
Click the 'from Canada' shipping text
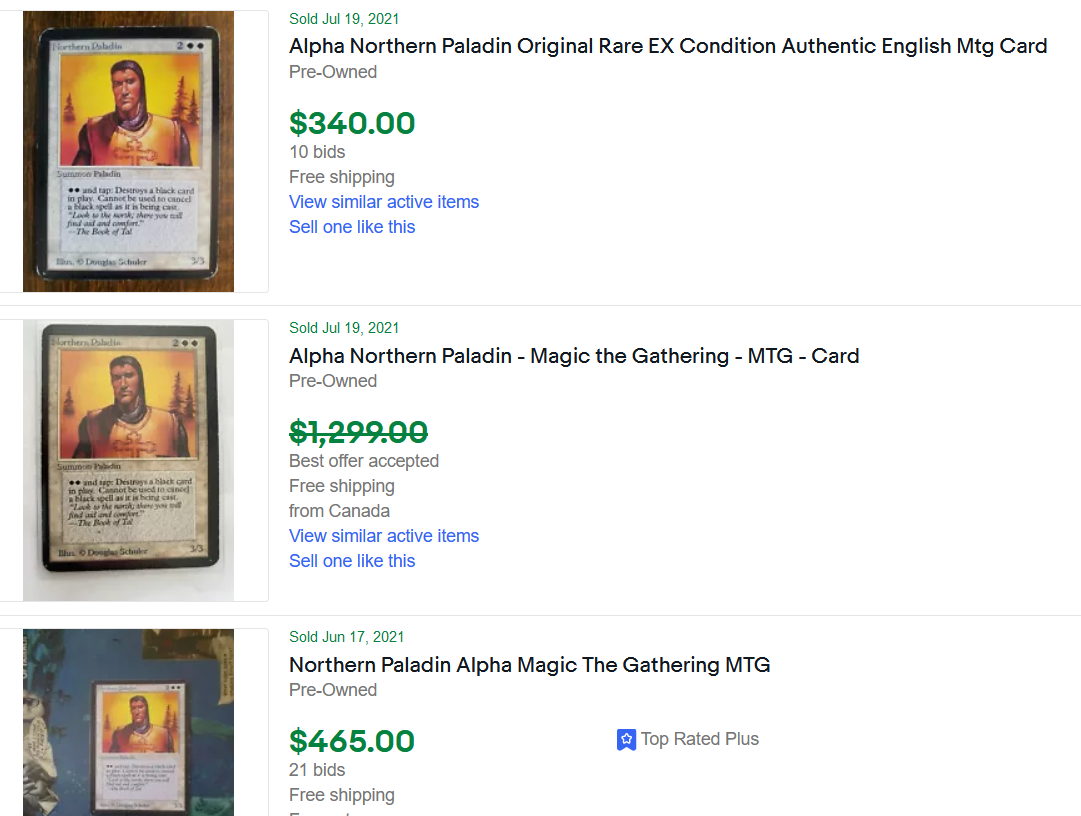click(x=339, y=511)
